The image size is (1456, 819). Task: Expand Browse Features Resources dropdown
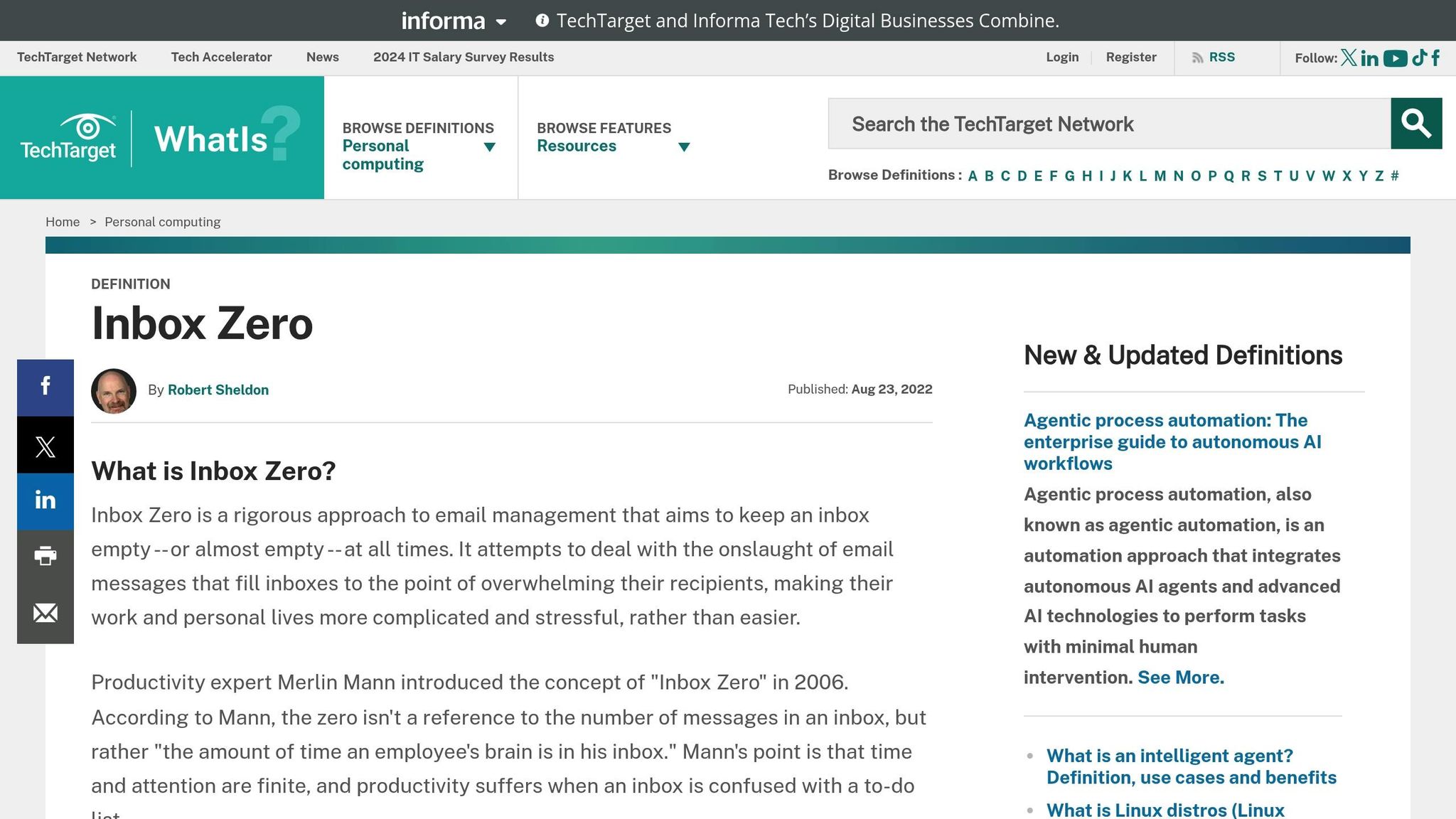pos(683,147)
